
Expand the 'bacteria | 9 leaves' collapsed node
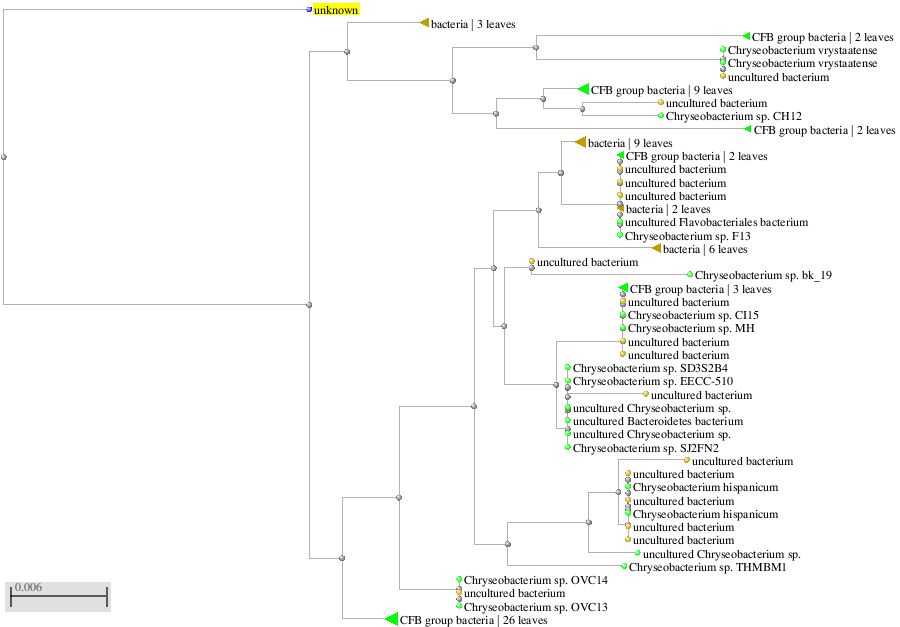580,143
